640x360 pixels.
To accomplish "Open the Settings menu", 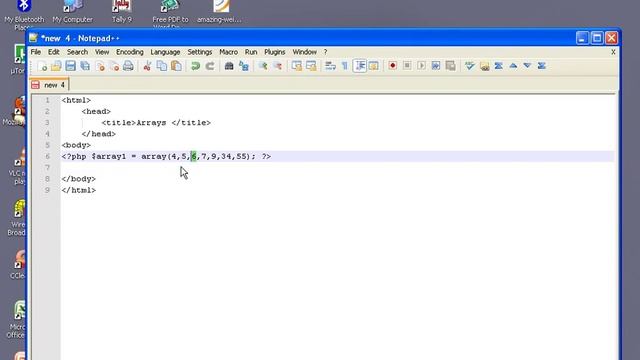I will (200, 52).
